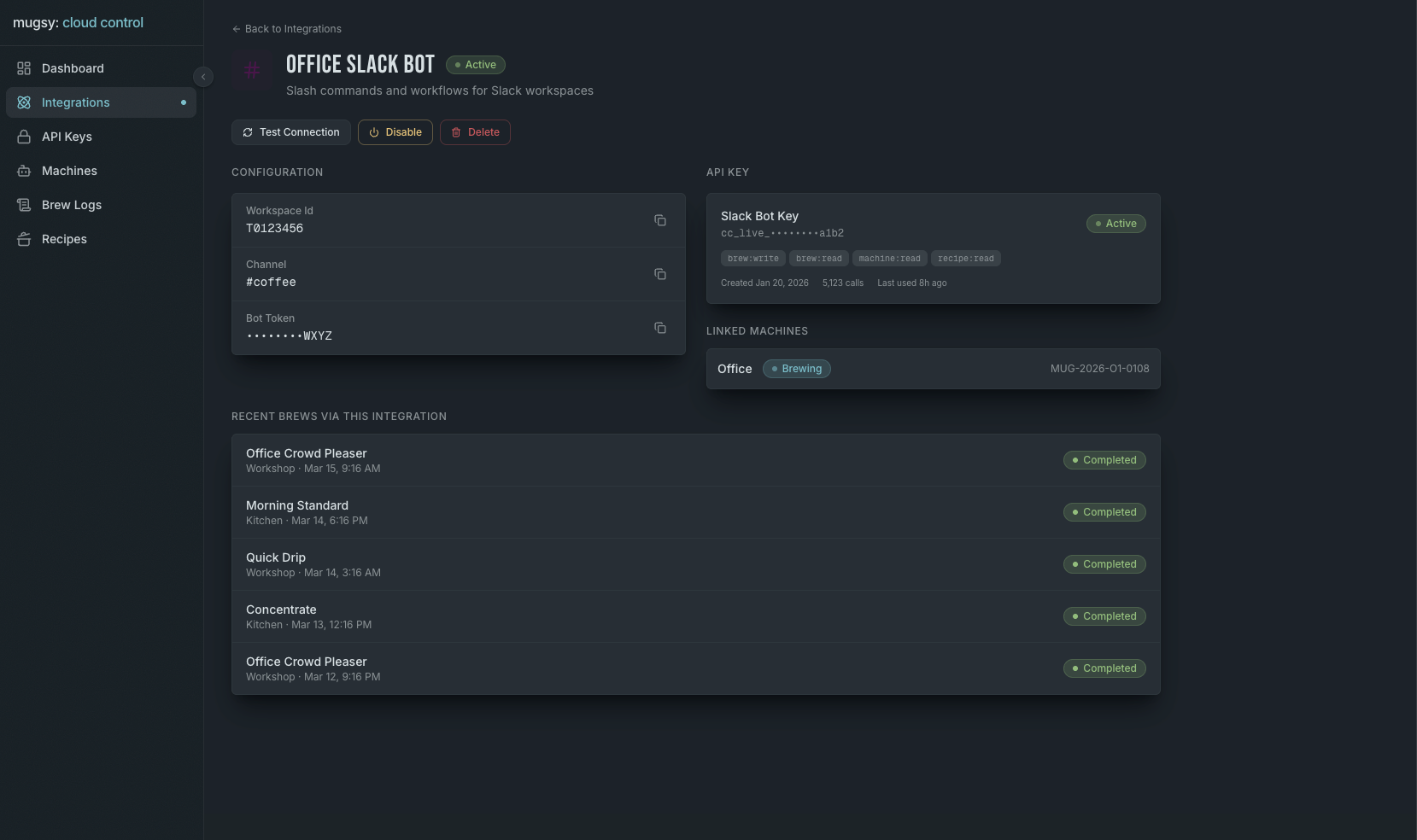Click the Active badge next to the title

tap(476, 65)
